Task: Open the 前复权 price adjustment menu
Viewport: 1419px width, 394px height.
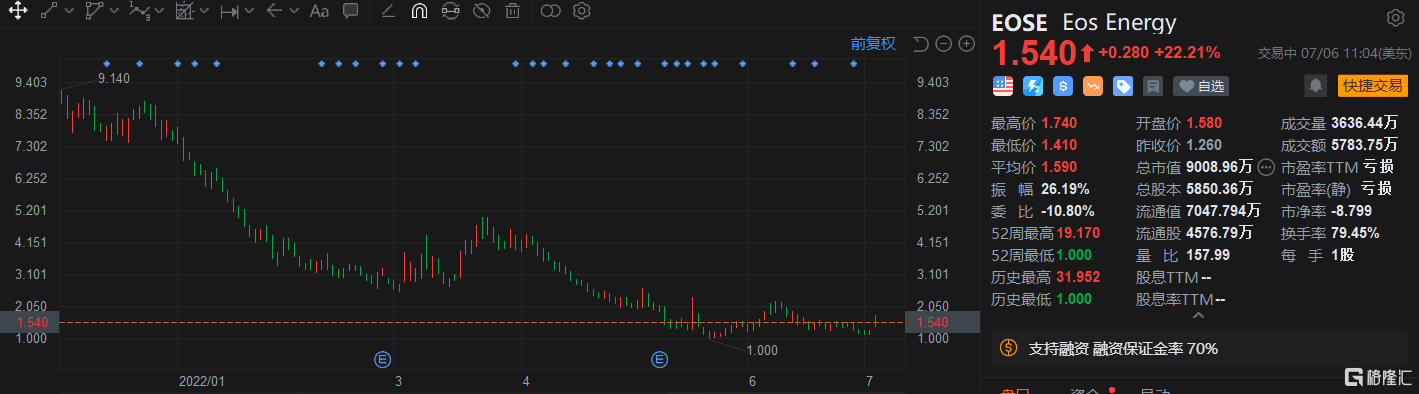Action: 873,43
